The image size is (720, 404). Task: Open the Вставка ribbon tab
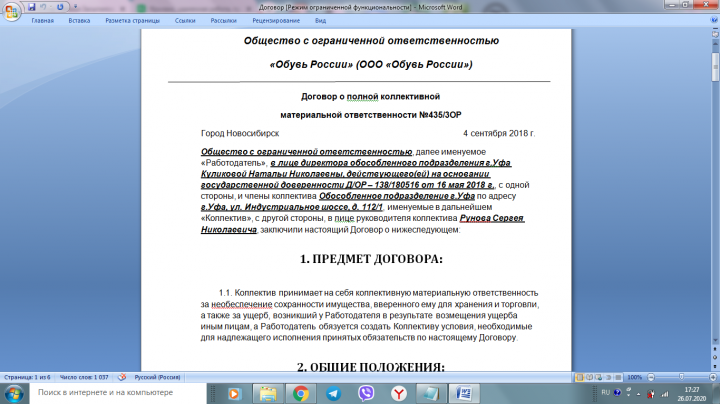79,21
